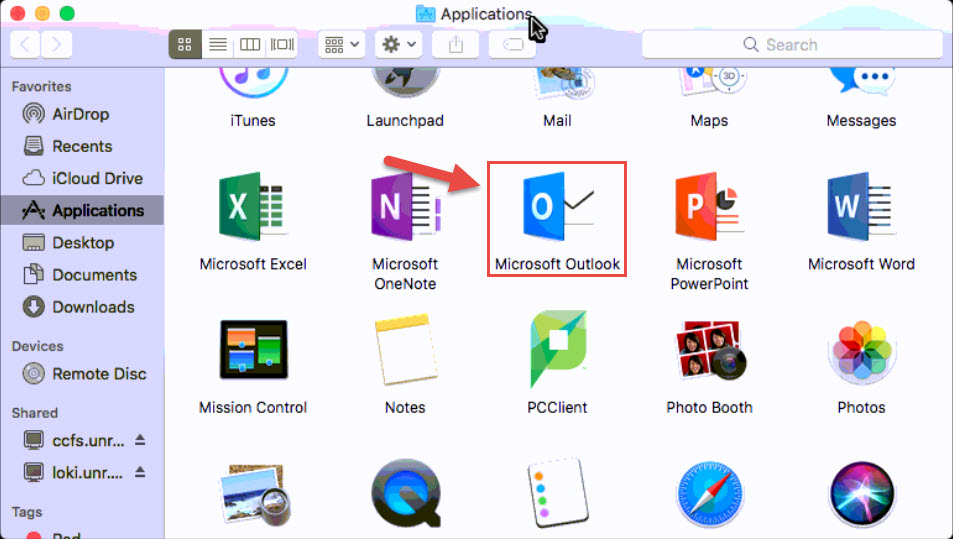
Task: Click the "Photo Booth" label text
Action: (709, 407)
